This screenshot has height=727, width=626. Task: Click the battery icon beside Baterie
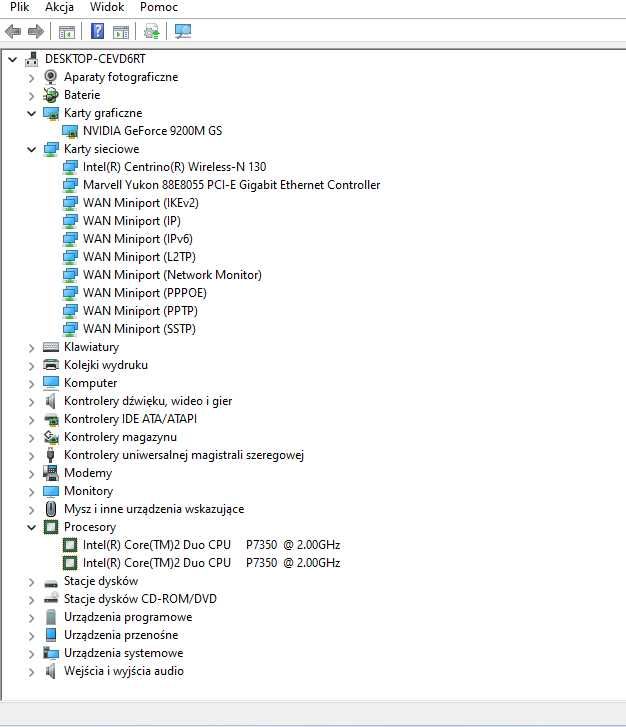click(x=51, y=95)
